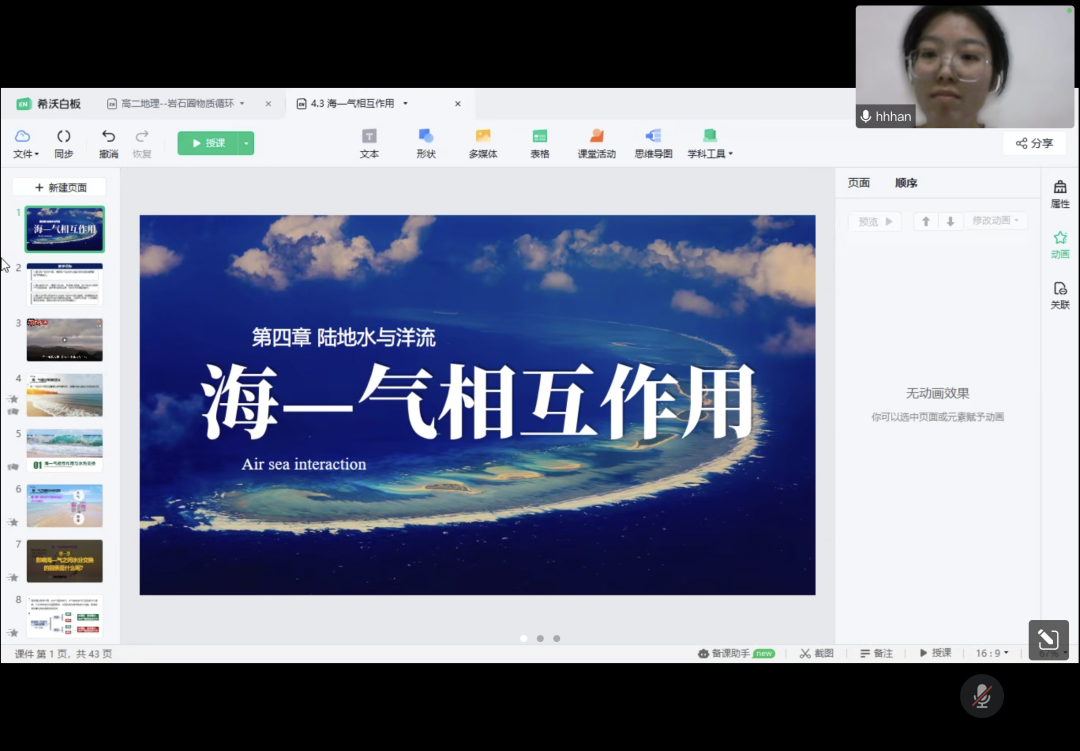Star the fourth slide as favorite
The height and width of the screenshot is (751, 1080).
tap(14, 399)
